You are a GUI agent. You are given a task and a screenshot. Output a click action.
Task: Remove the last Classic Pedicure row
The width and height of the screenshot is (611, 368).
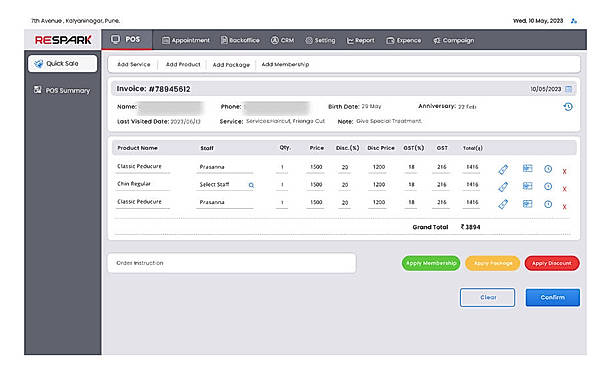(x=564, y=207)
